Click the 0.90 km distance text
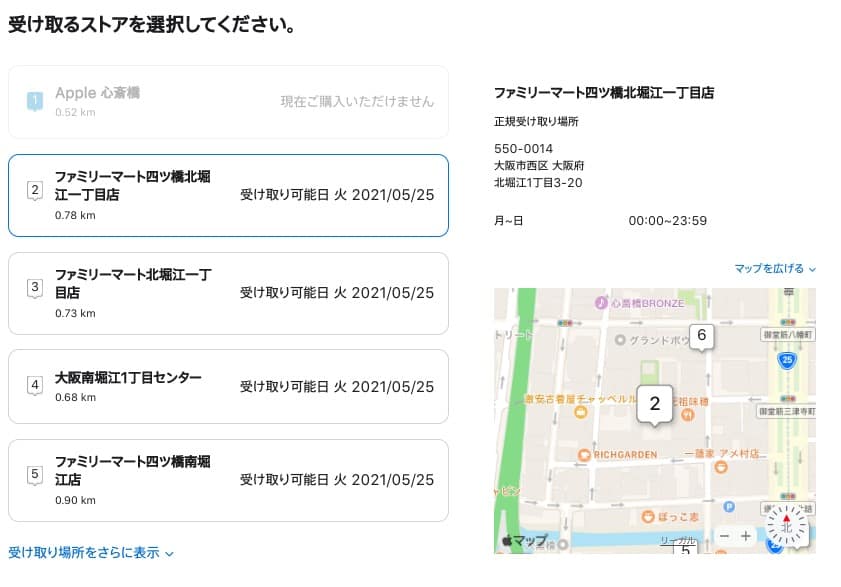Image resolution: width=841 pixels, height=587 pixels. pos(75,500)
